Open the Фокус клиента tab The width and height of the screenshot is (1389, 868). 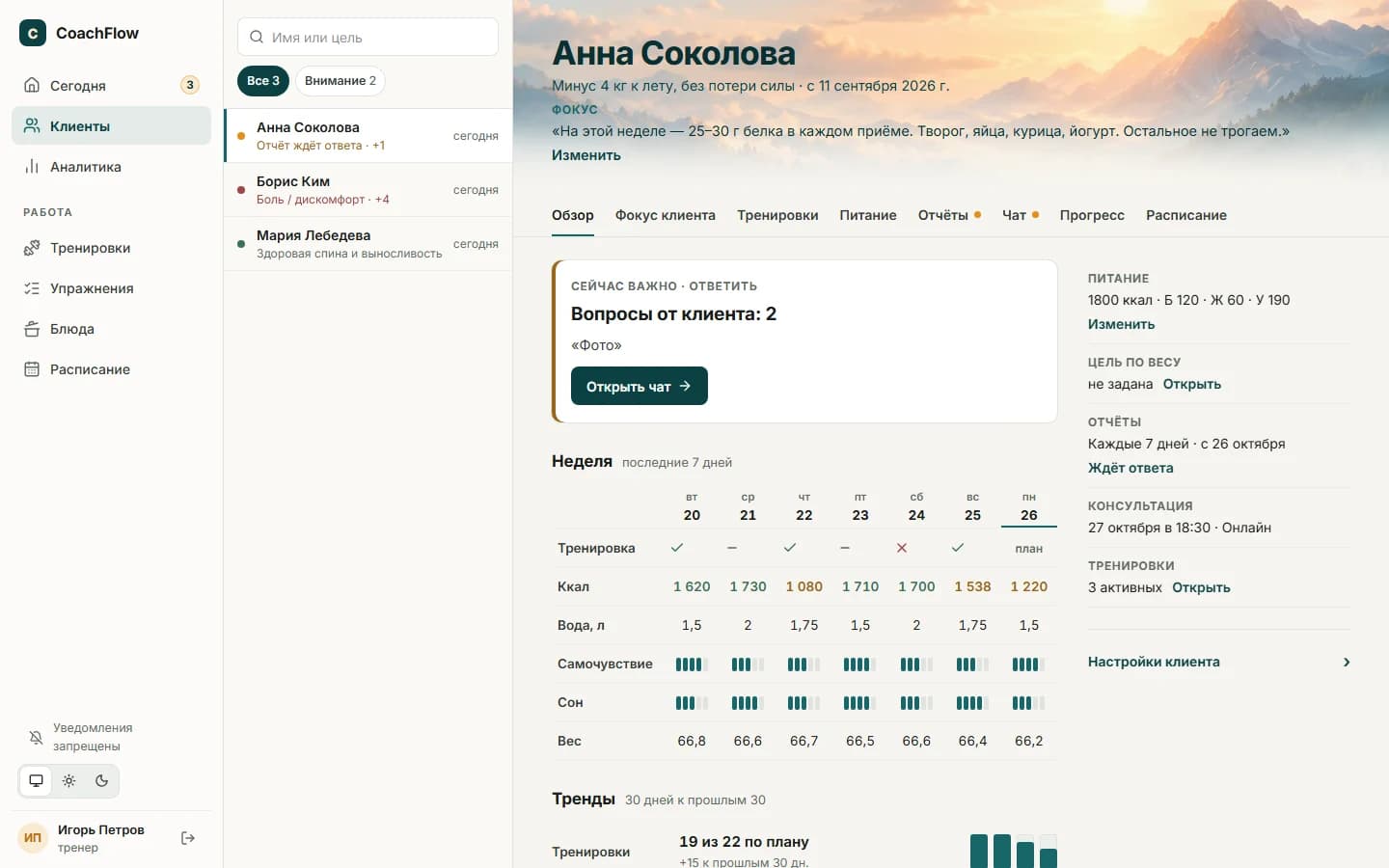(x=666, y=215)
